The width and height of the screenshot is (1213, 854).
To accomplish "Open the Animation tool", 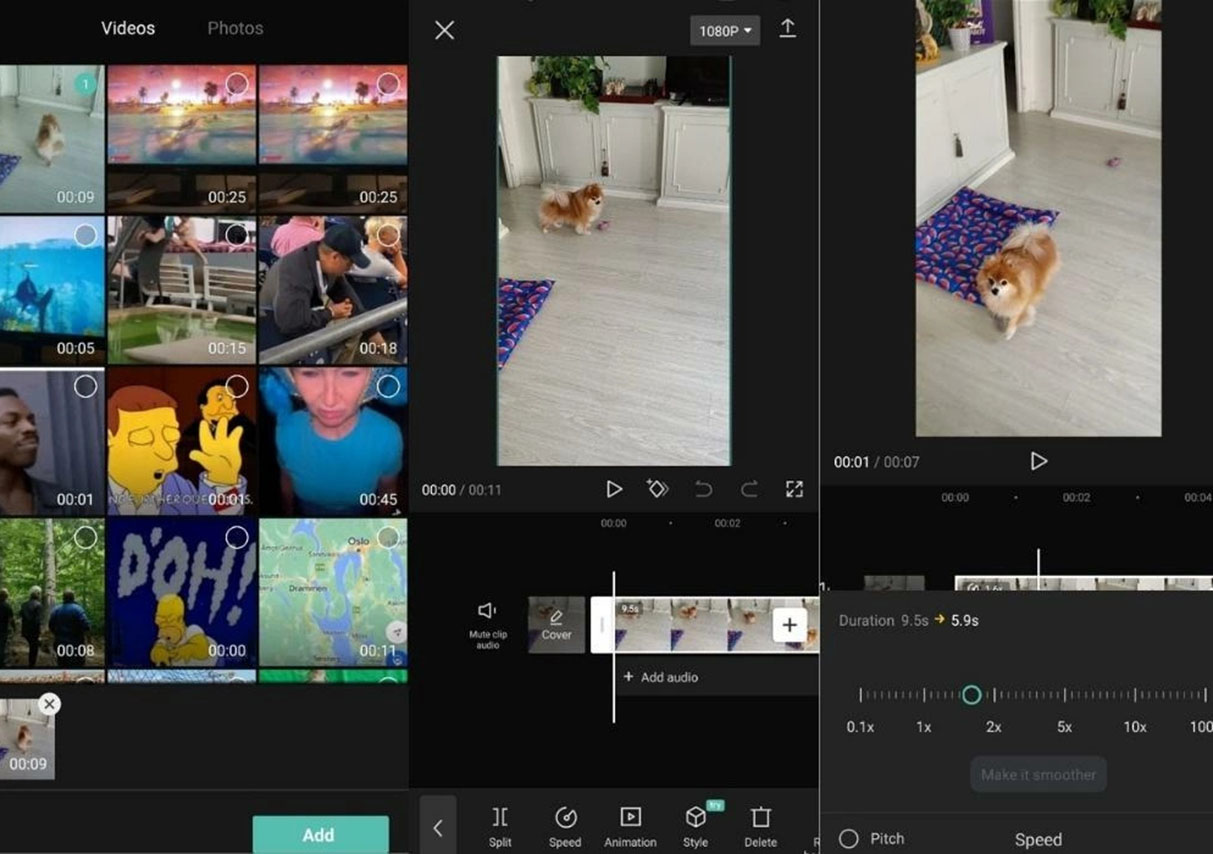I will [630, 825].
